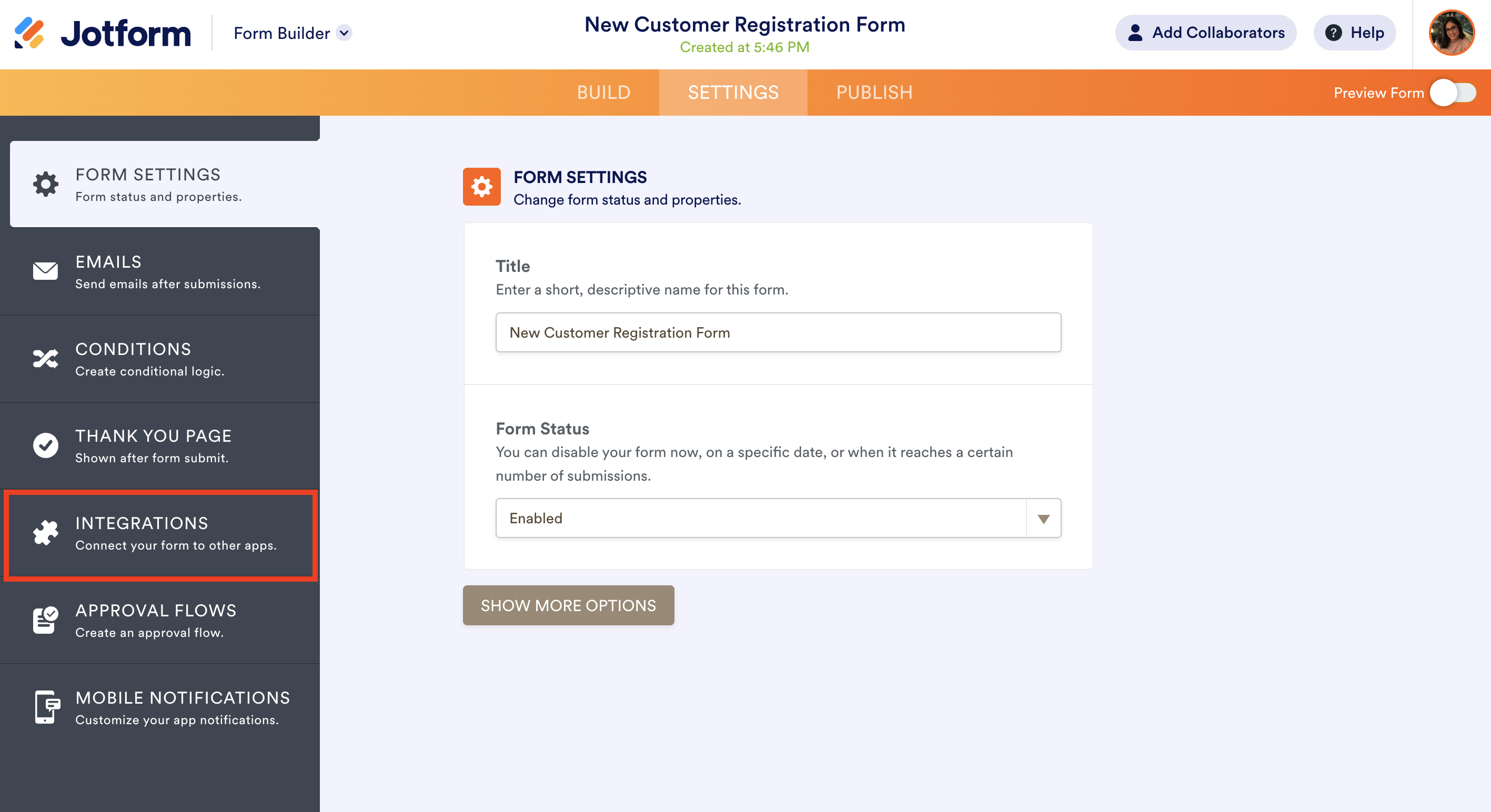The image size is (1491, 812).
Task: Switch to the BUILD tab
Action: pyautogui.click(x=603, y=93)
